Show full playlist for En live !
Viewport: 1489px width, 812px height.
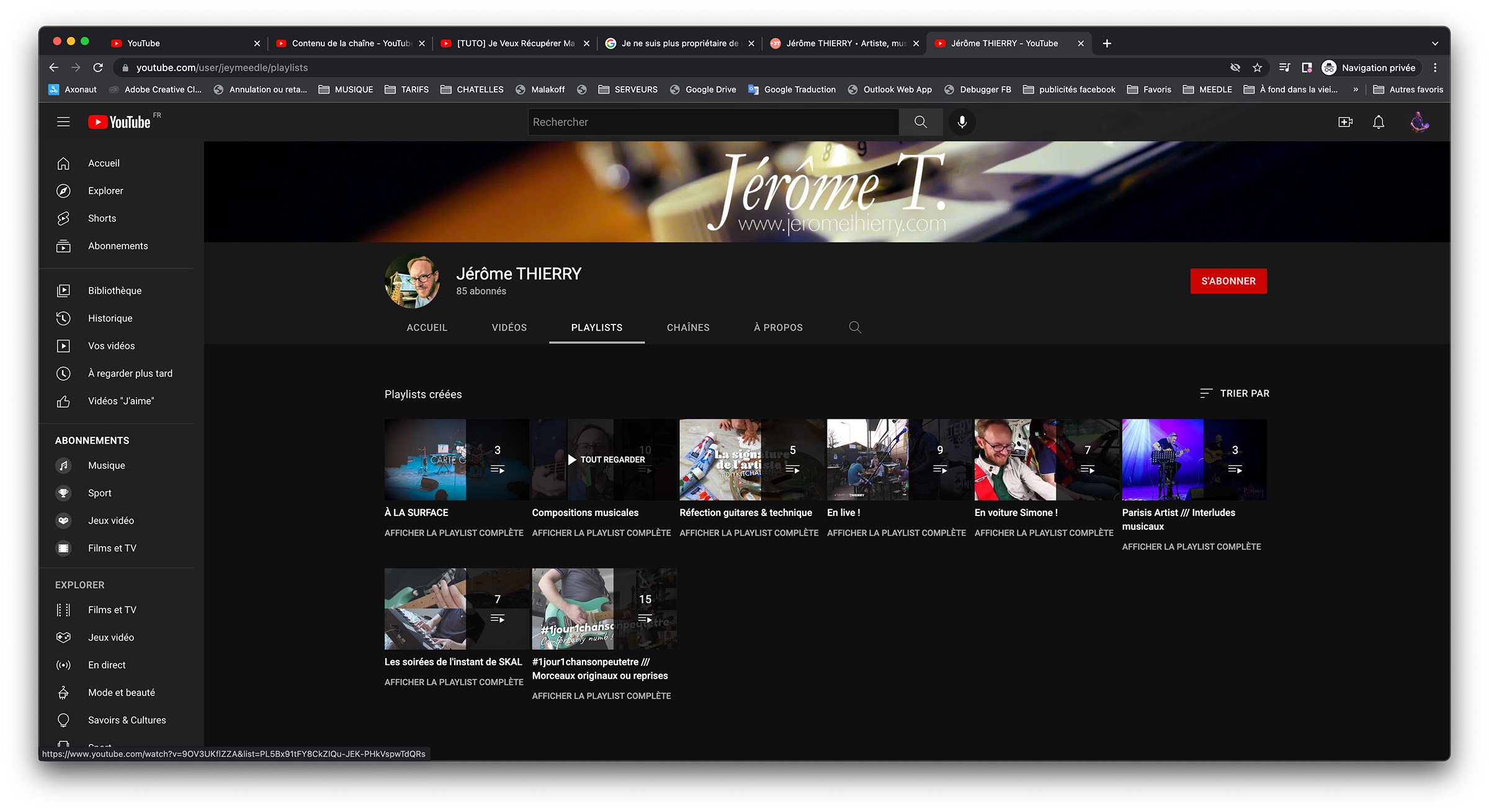coord(897,533)
